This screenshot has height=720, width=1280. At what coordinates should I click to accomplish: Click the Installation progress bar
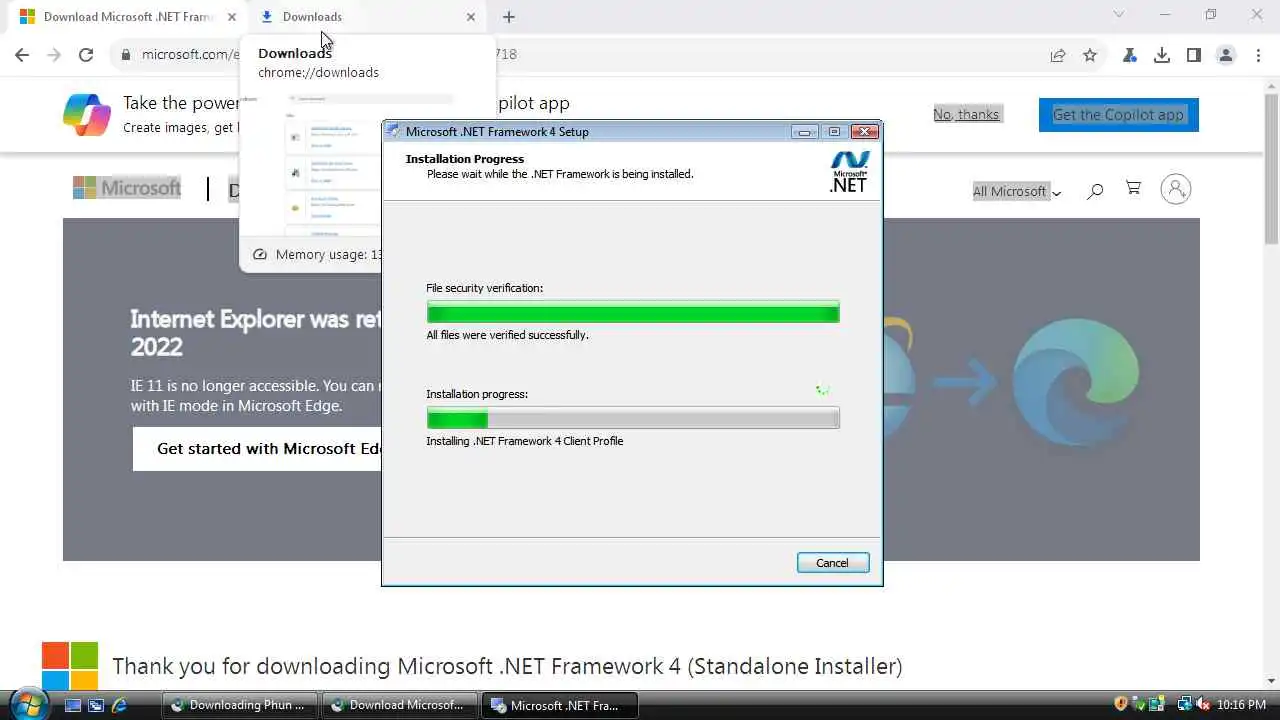point(633,419)
